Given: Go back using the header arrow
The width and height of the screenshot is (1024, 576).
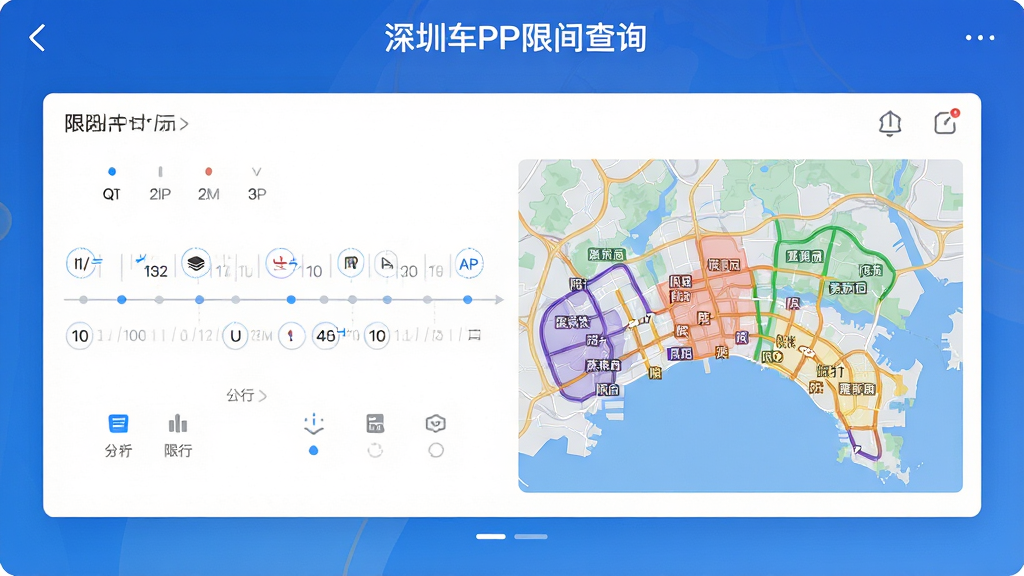Looking at the screenshot, I should click(37, 38).
